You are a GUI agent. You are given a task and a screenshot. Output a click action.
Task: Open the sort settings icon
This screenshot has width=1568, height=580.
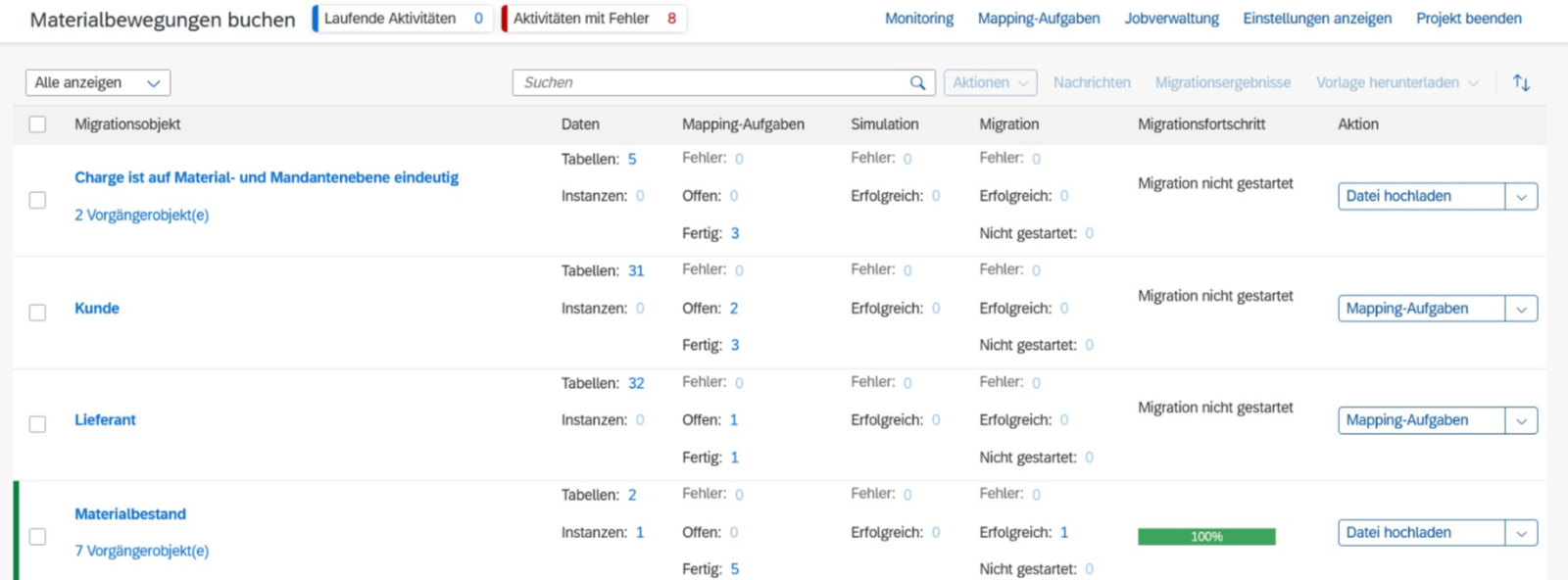[x=1521, y=83]
